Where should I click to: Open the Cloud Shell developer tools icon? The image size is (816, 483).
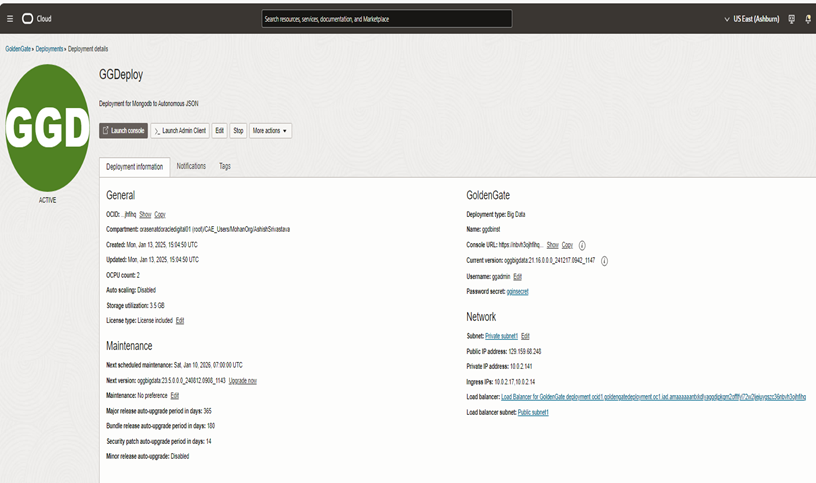792,19
